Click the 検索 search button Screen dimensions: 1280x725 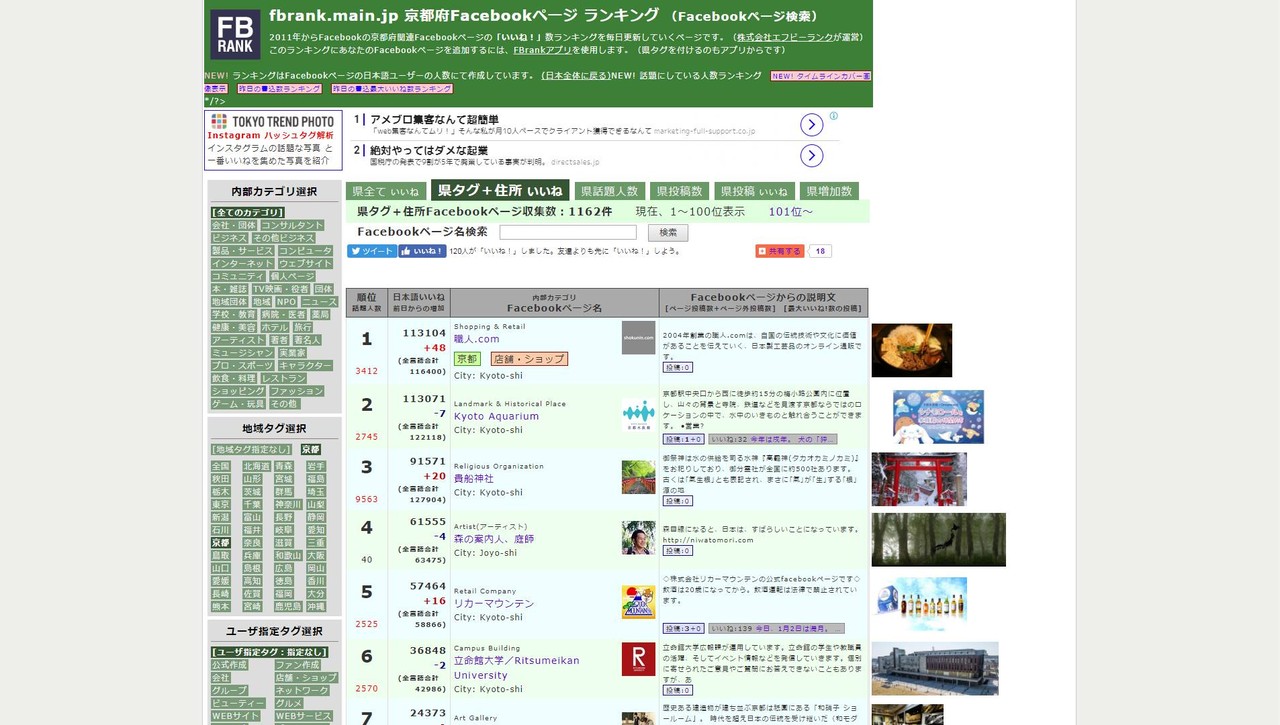coord(668,232)
